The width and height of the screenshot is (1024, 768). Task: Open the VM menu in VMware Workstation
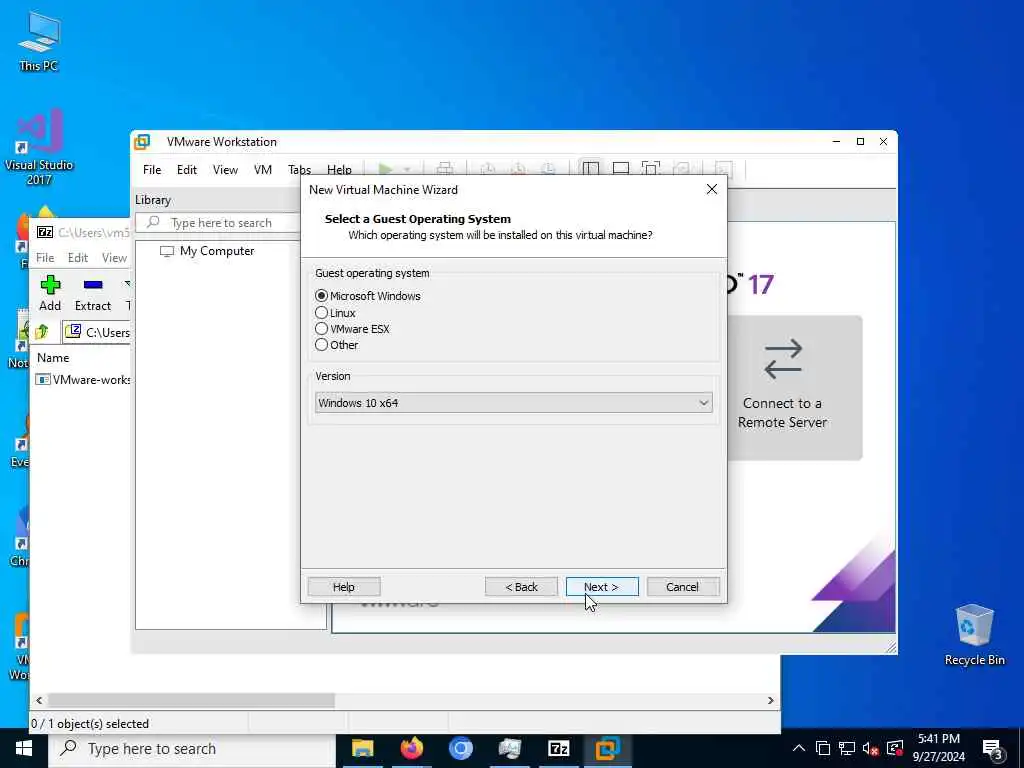[x=263, y=170]
